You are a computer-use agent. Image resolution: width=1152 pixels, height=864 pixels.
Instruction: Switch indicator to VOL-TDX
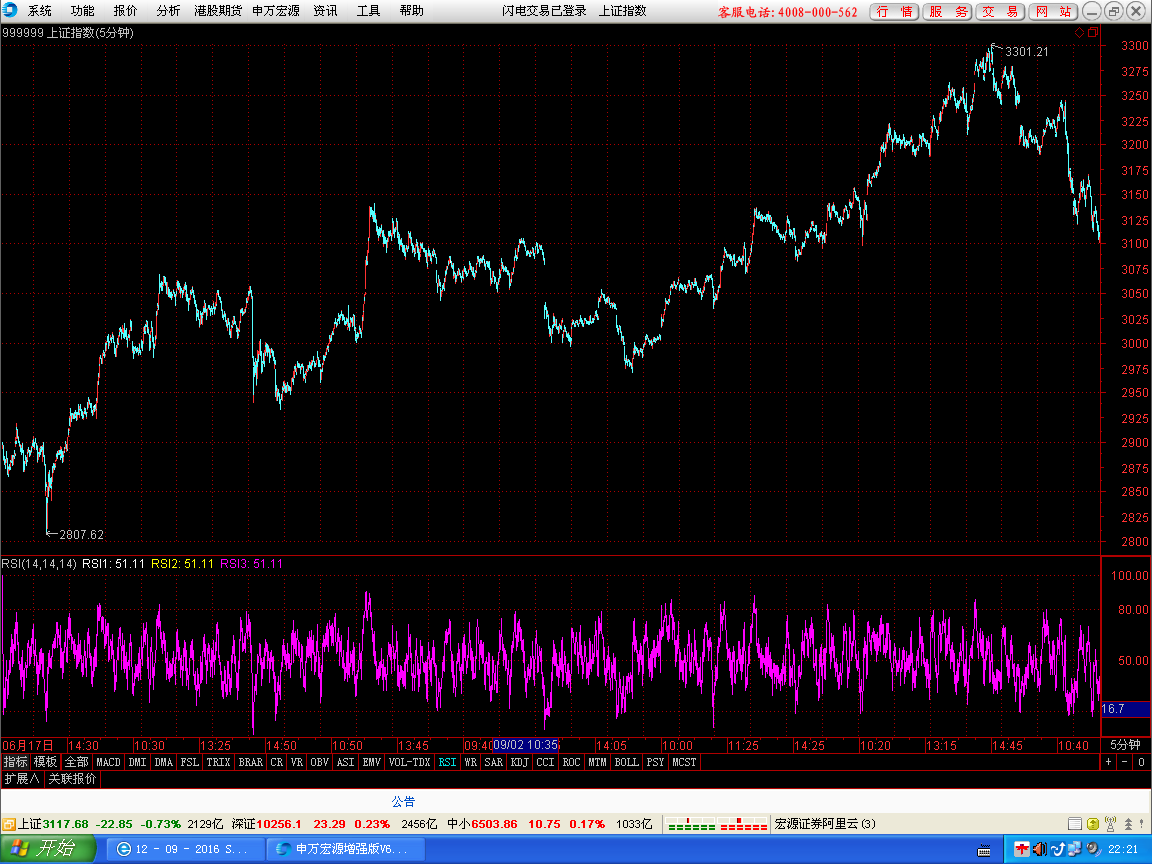click(409, 762)
